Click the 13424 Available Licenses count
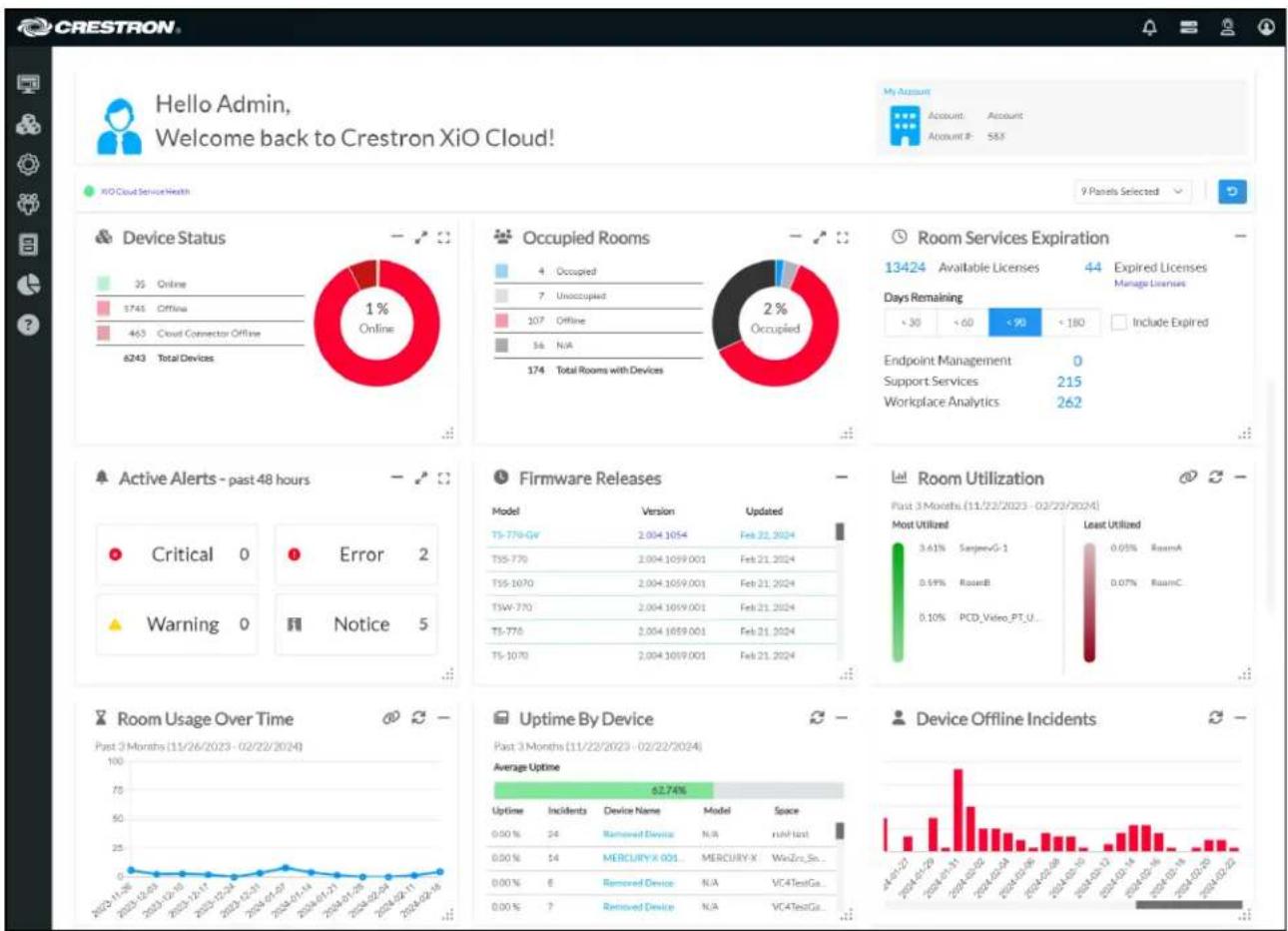The image size is (1288, 931). (905, 268)
